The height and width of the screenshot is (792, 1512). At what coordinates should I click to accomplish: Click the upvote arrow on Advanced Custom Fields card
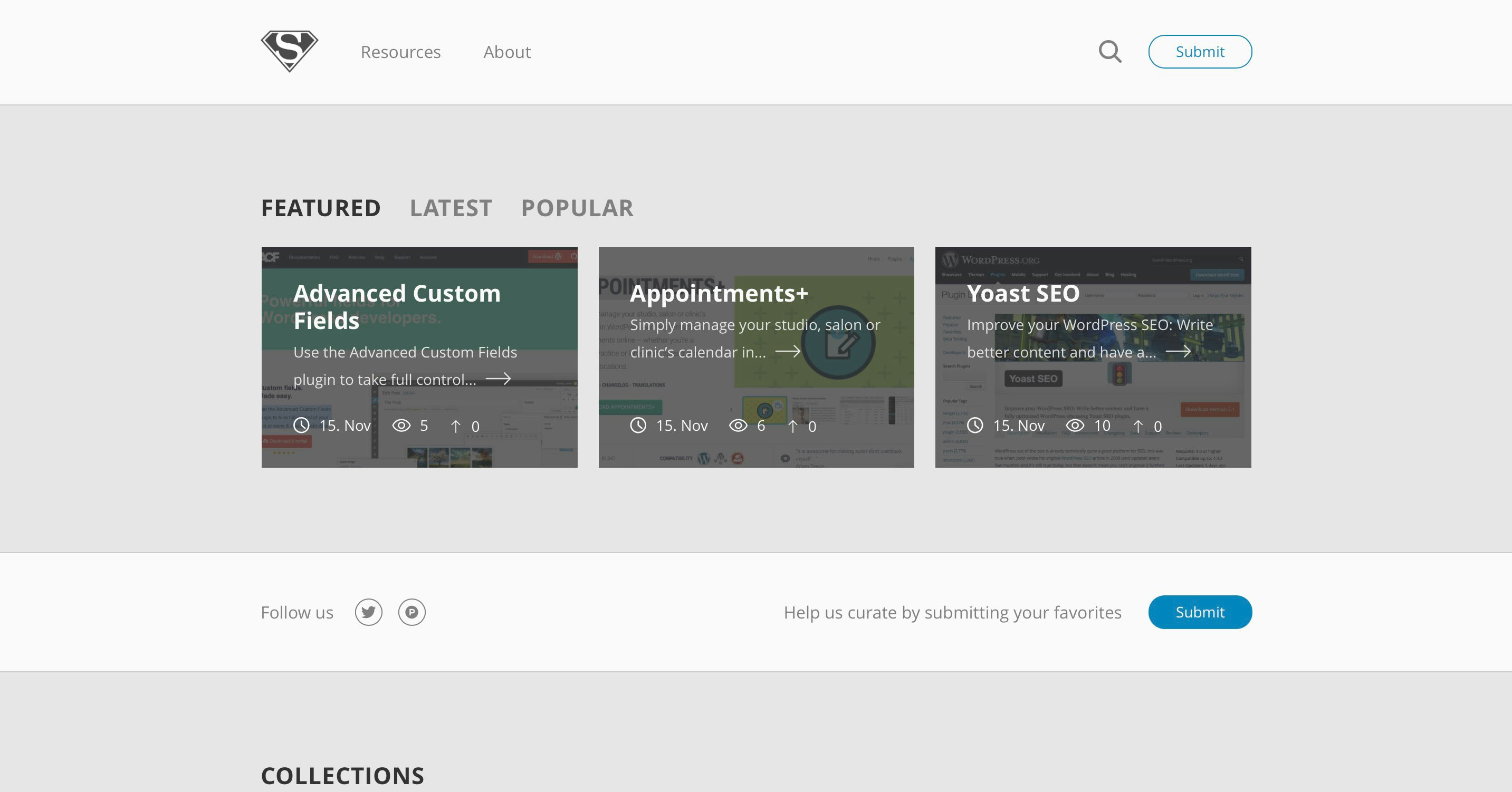[456, 426]
